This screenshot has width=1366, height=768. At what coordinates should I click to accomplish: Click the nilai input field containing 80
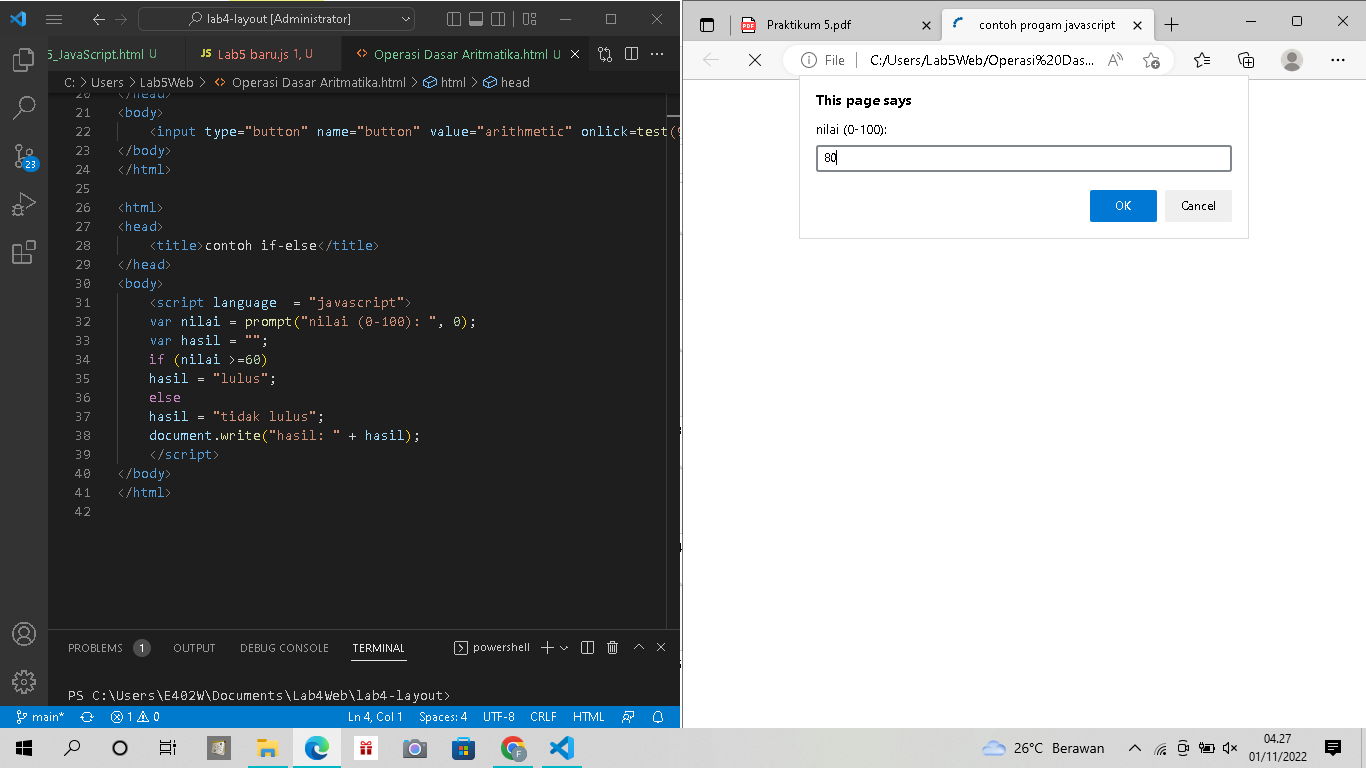(x=1023, y=158)
